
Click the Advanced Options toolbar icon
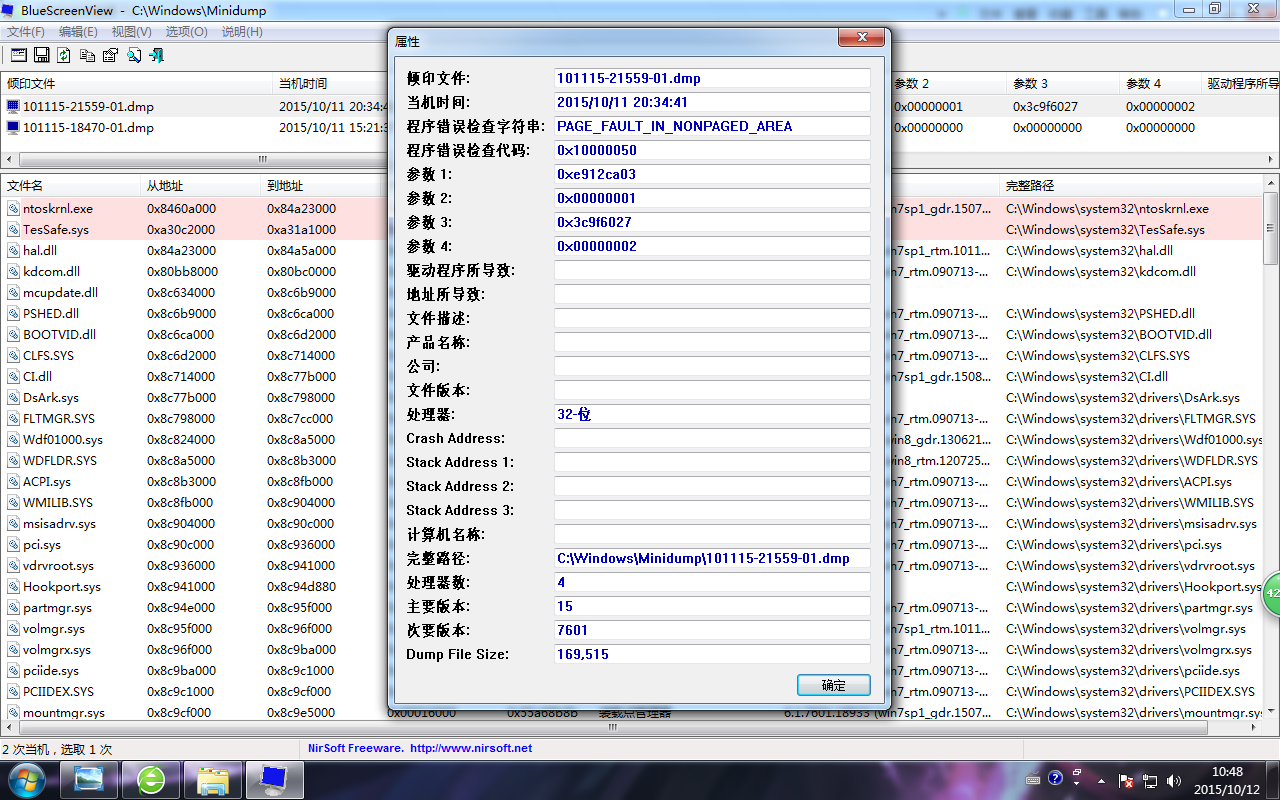point(18,55)
